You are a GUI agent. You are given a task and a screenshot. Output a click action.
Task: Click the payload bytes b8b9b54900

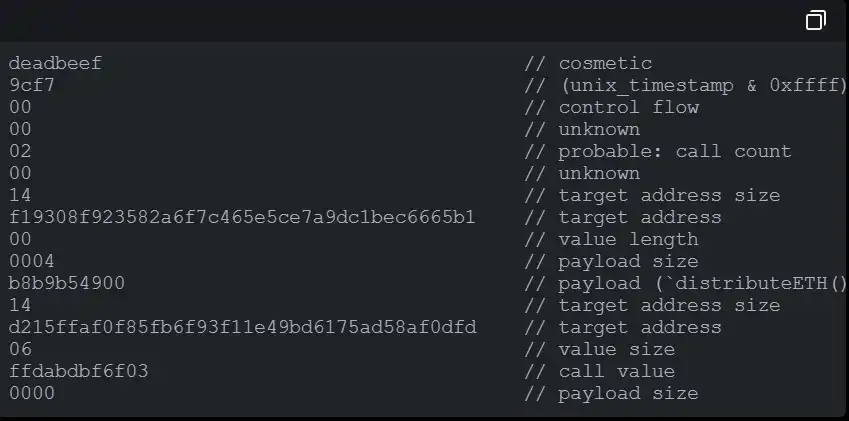click(67, 284)
